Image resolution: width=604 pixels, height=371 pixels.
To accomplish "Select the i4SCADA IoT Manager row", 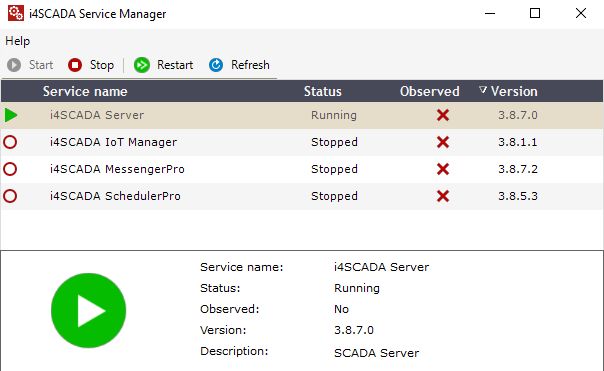I will tap(302, 142).
